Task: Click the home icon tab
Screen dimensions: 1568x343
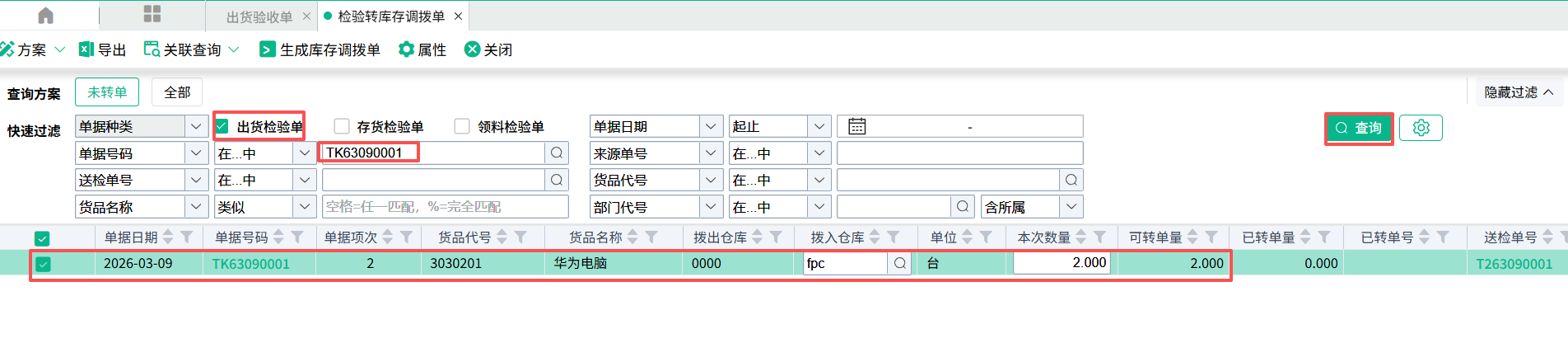Action: point(46,16)
